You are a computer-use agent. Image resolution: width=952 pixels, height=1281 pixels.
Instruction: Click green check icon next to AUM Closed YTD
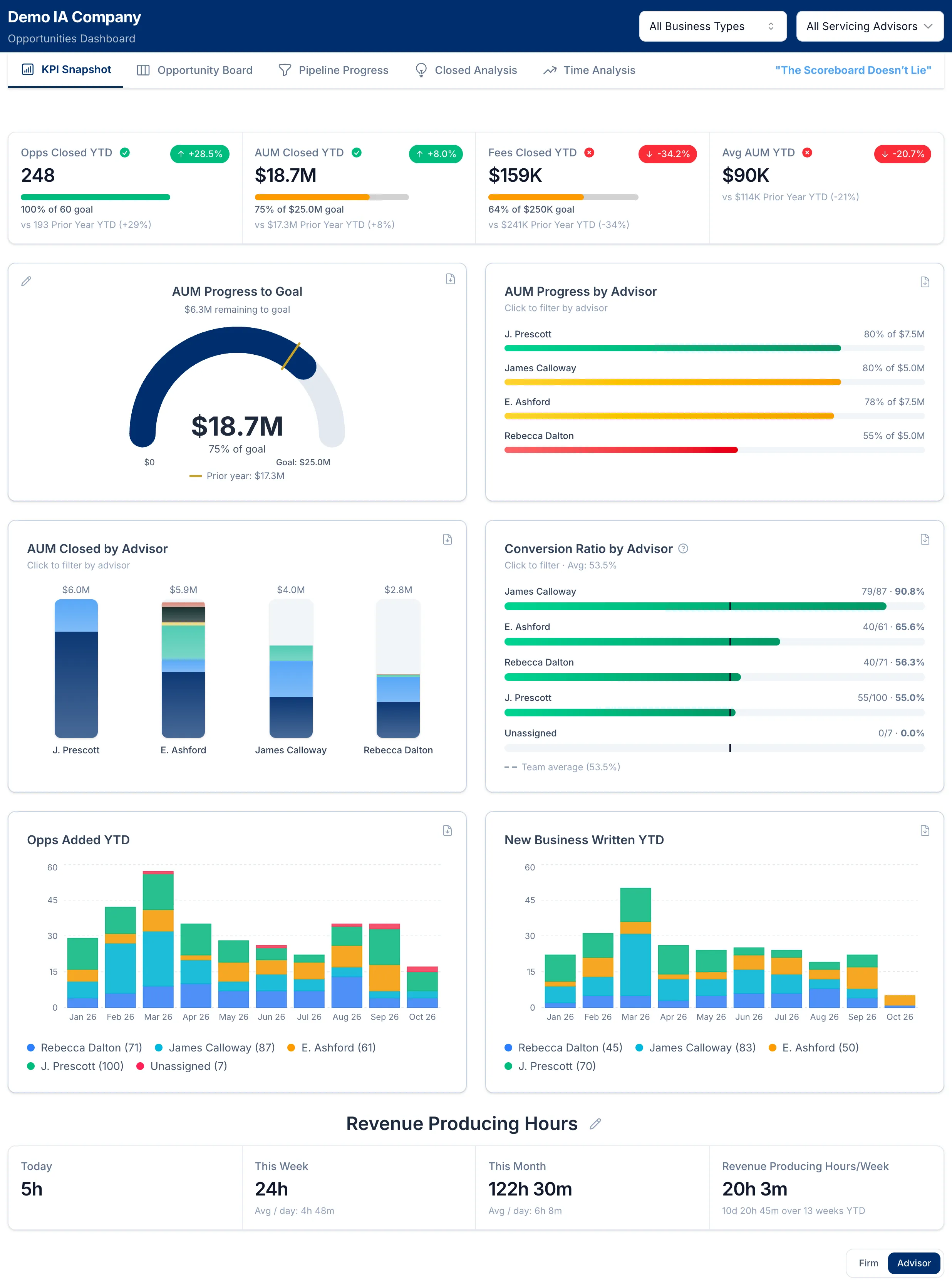[x=357, y=153]
